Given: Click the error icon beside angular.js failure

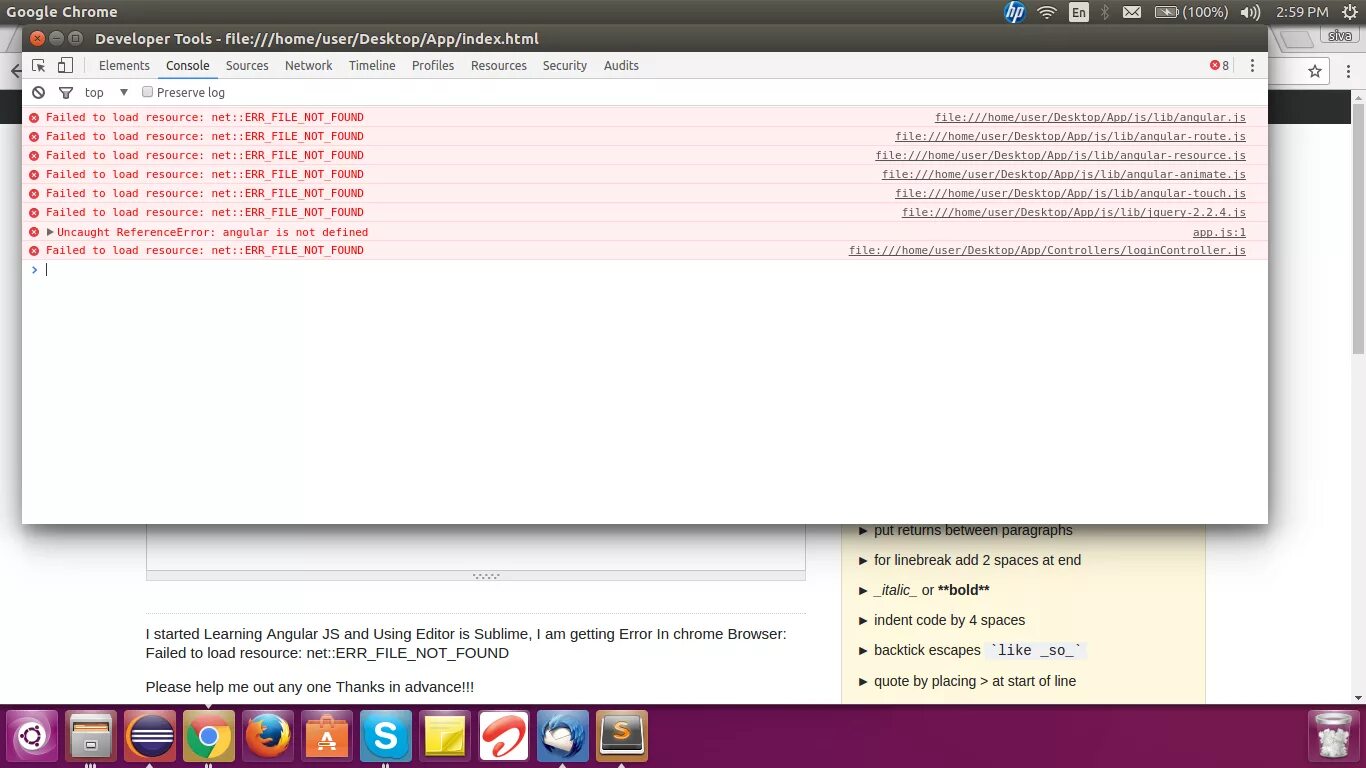Looking at the screenshot, I should (34, 117).
